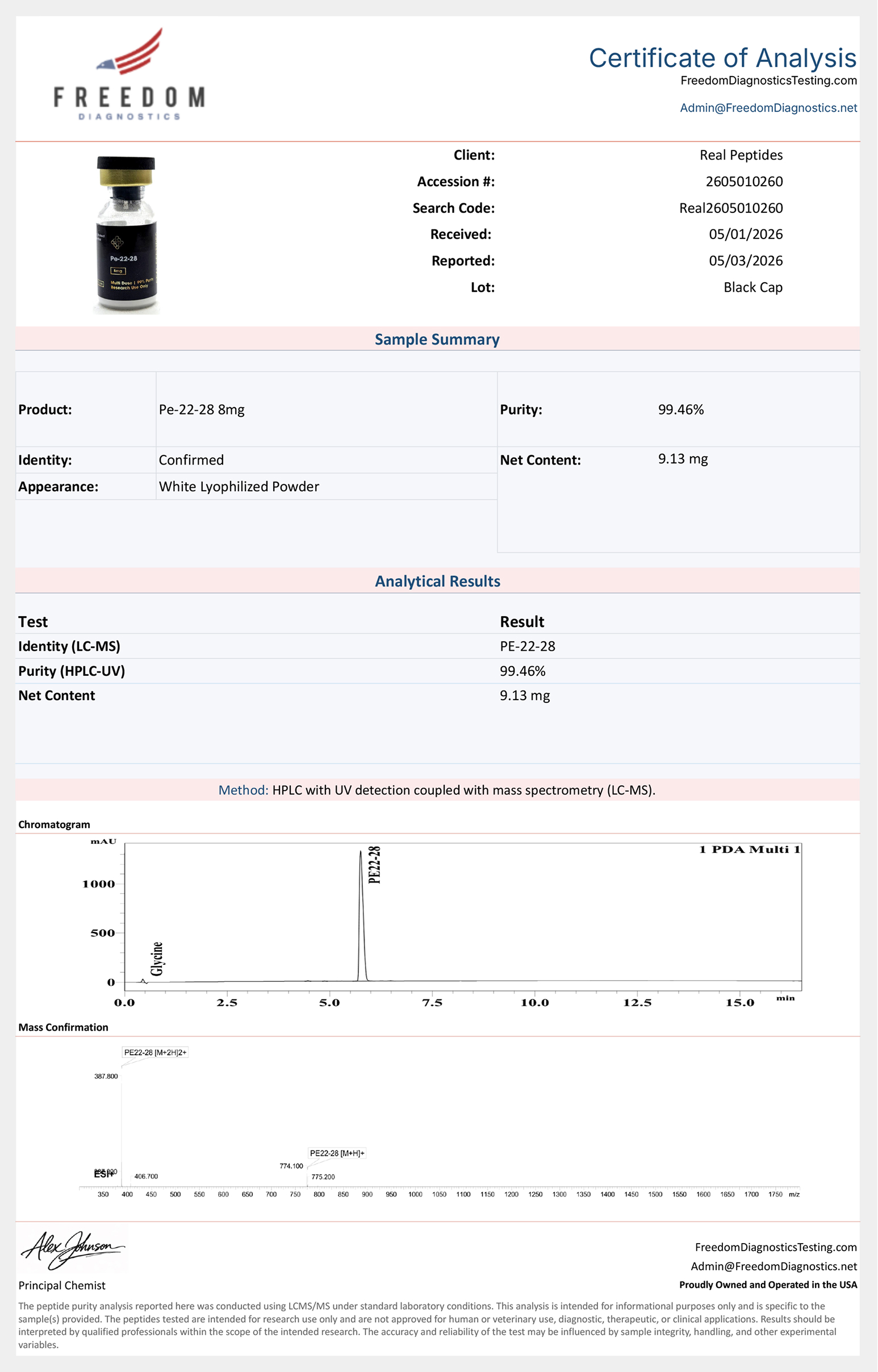This screenshot has width=878, height=1372.
Task: Click the search code Real2605010260
Action: point(731,208)
